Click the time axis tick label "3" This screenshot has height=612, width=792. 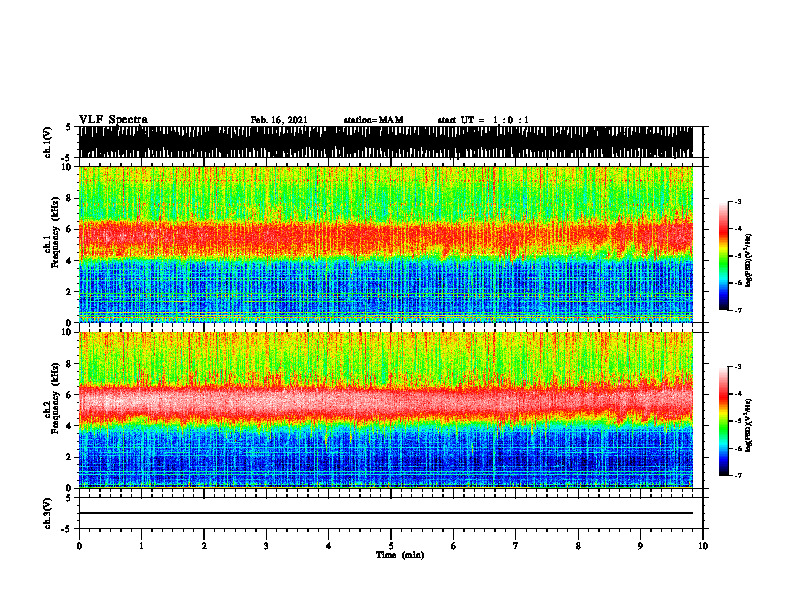pyautogui.click(x=266, y=546)
